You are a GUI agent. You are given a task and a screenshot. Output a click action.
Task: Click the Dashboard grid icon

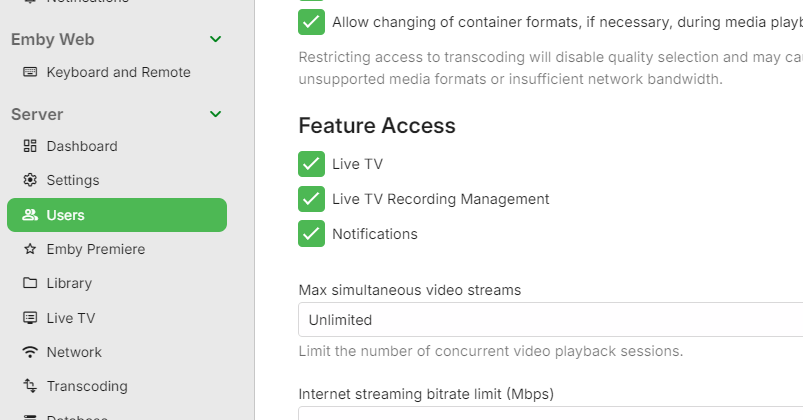pos(30,146)
